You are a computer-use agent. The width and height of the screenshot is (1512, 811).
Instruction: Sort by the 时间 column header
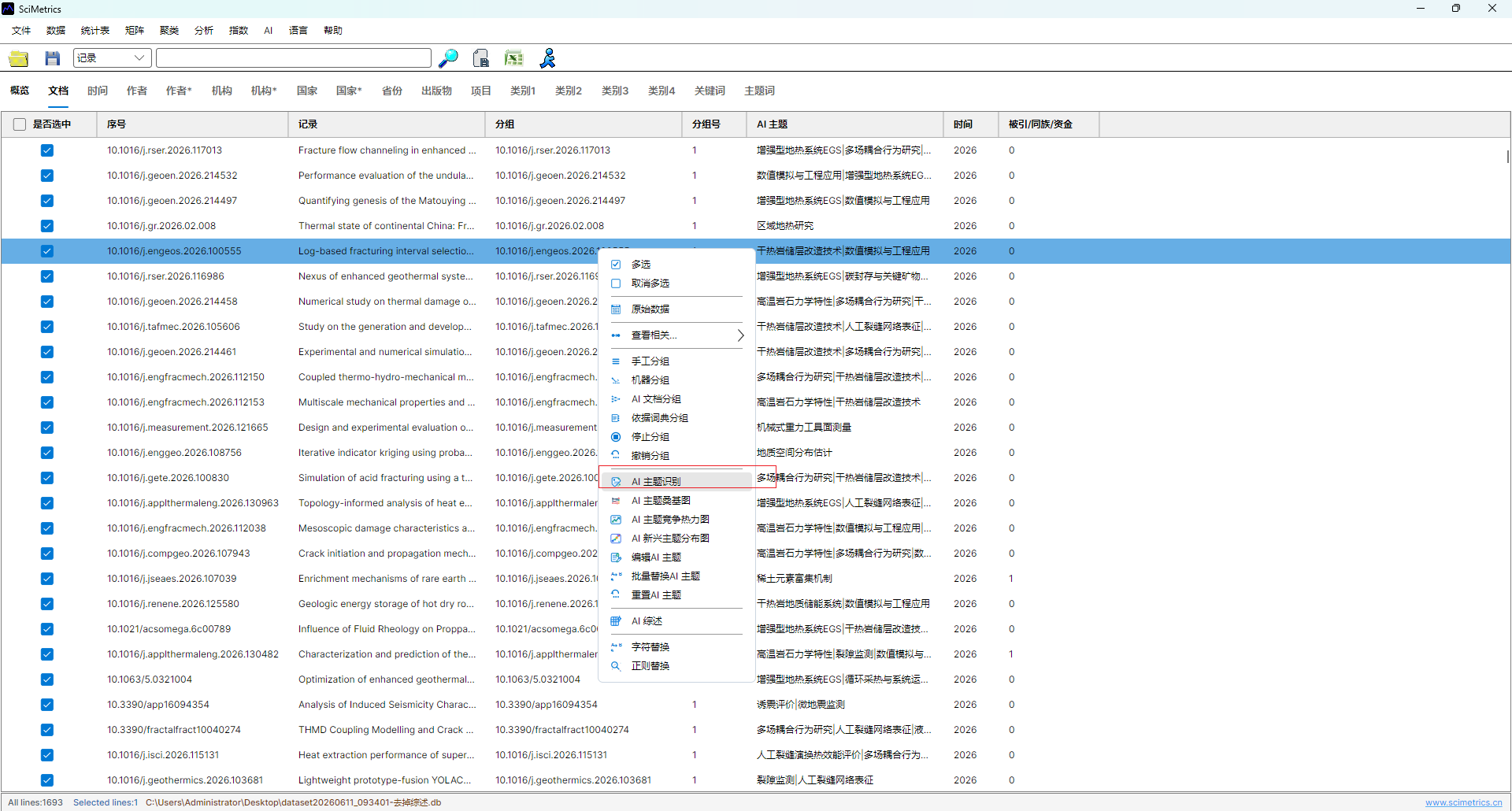[x=970, y=124]
